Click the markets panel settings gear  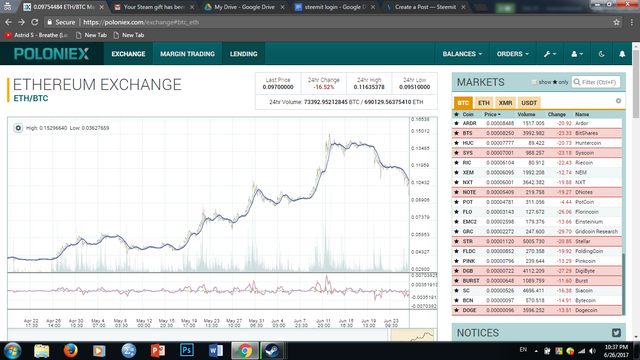618,101
